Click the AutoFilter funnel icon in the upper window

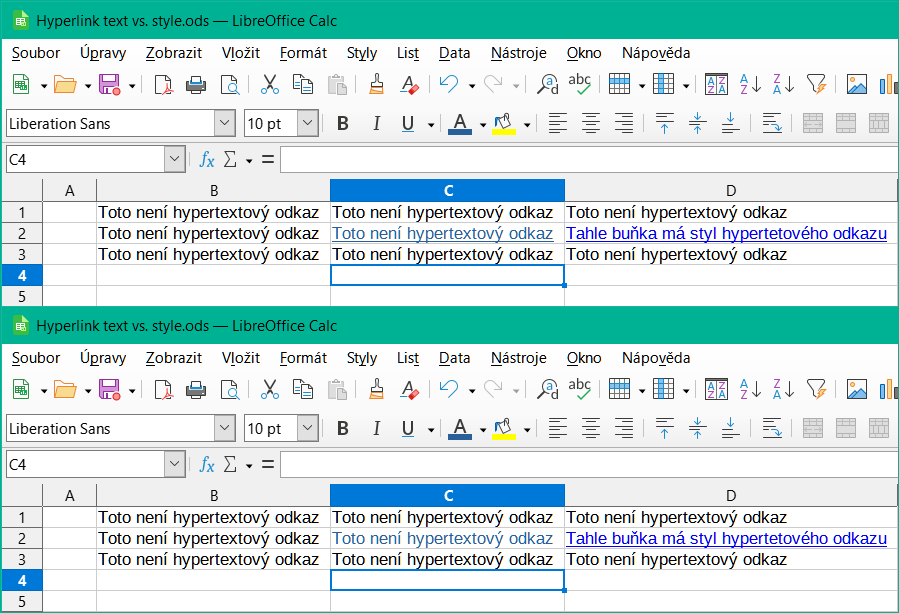point(817,85)
